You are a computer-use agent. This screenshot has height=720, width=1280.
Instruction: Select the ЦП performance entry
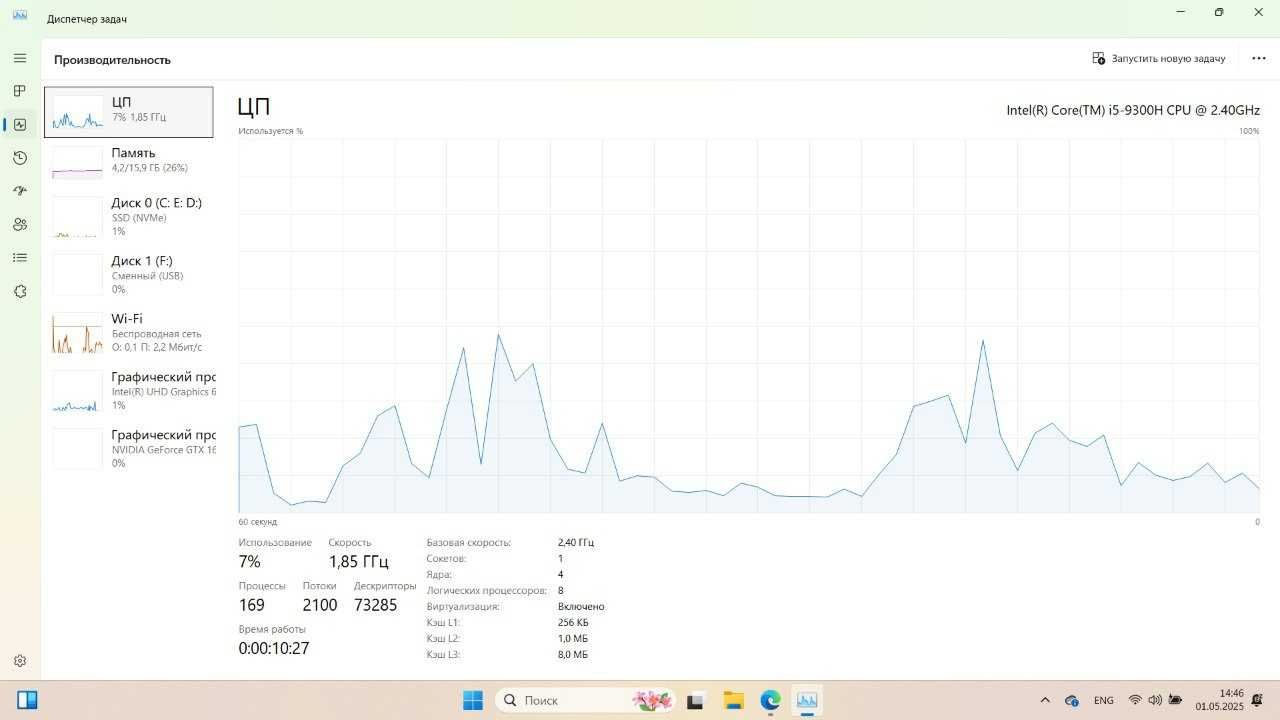(129, 112)
